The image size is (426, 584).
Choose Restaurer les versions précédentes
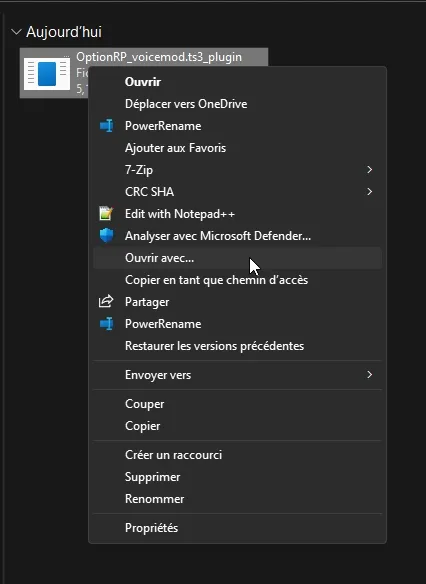point(237,346)
